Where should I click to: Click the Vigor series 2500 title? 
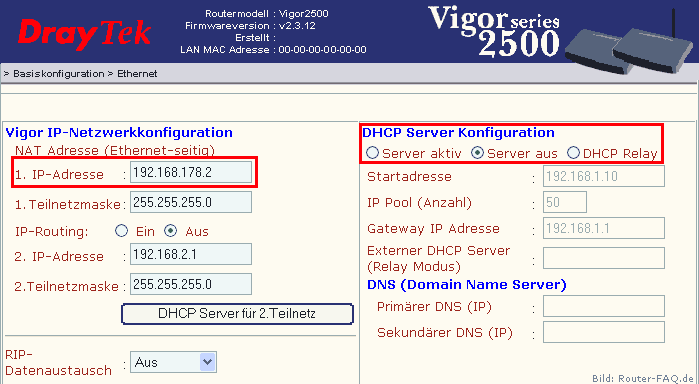(x=493, y=32)
